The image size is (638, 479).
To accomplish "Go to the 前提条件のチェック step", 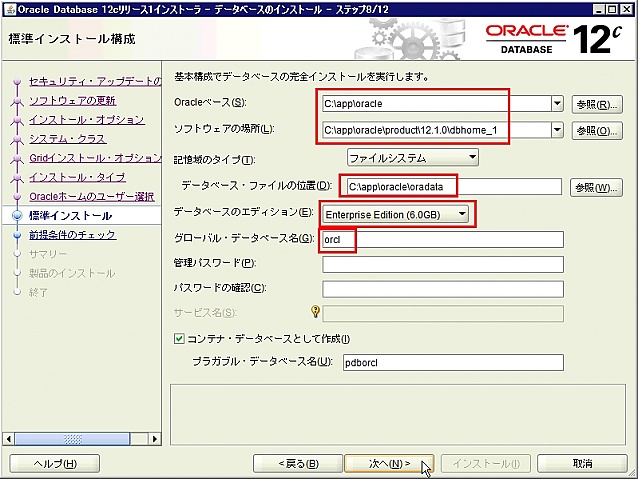I will 72,234.
